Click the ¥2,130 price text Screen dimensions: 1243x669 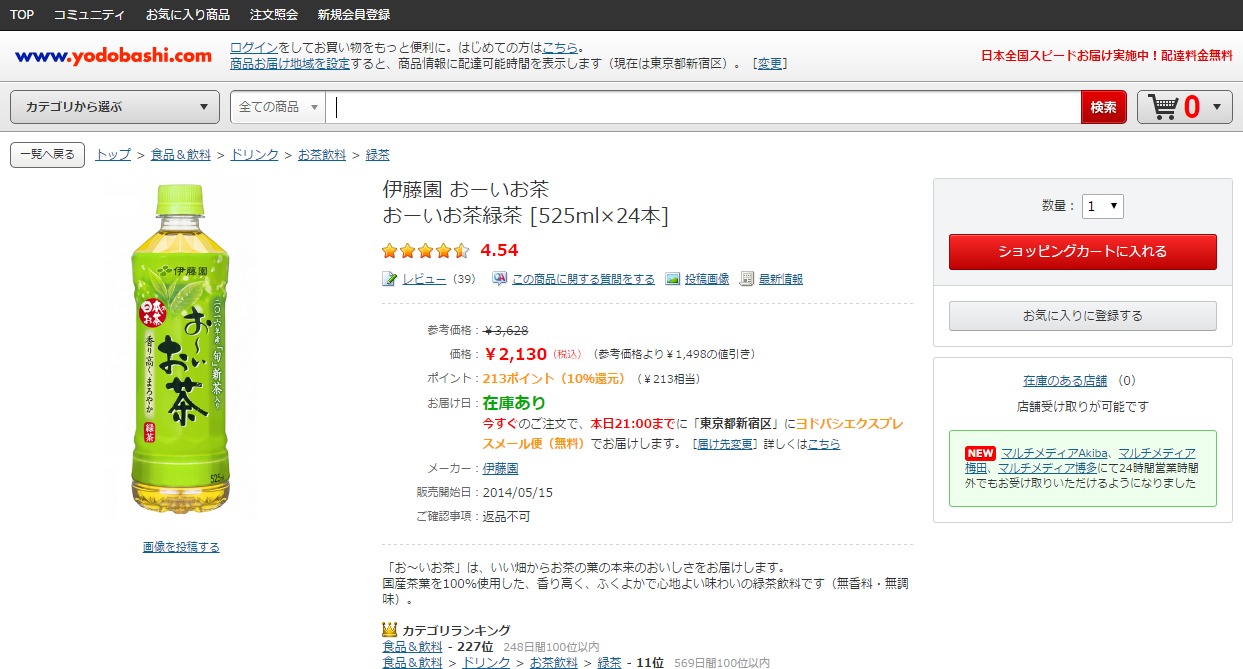click(516, 353)
